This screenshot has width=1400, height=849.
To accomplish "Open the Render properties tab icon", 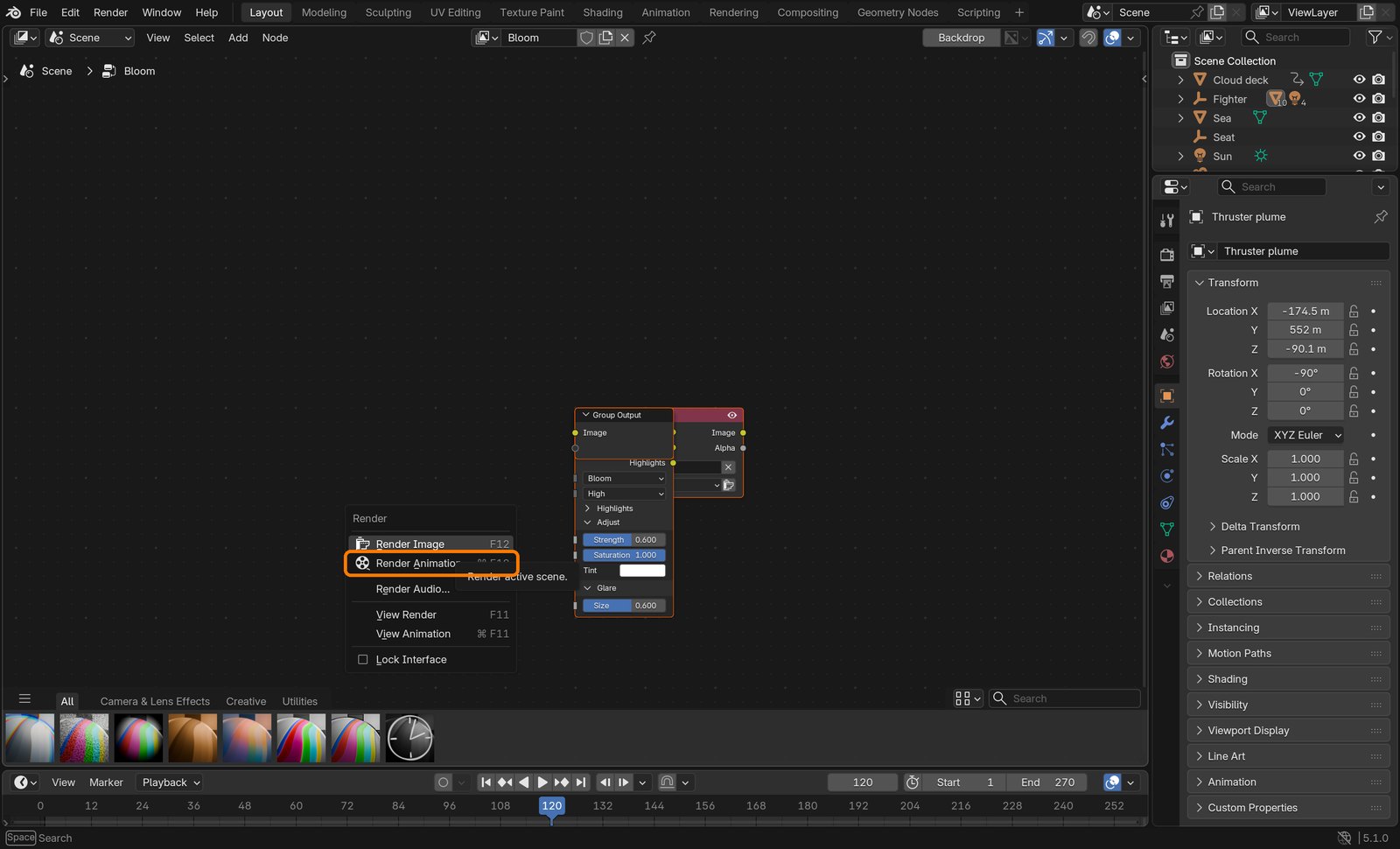I will coord(1166,255).
